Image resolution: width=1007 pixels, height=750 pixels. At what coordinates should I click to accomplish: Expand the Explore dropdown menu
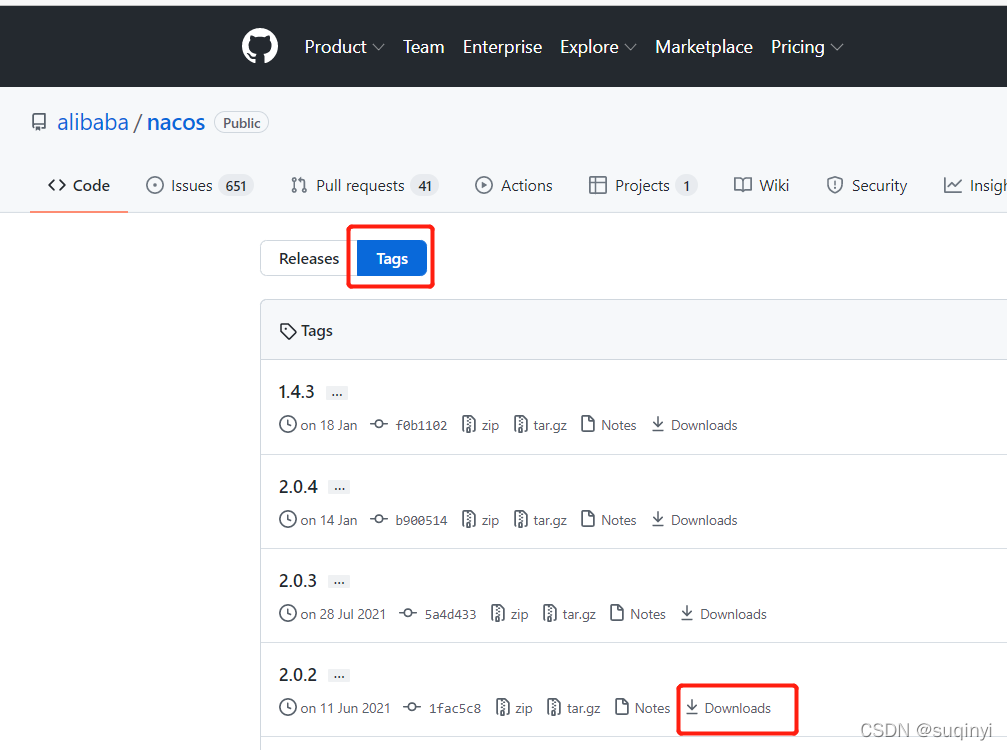(598, 47)
